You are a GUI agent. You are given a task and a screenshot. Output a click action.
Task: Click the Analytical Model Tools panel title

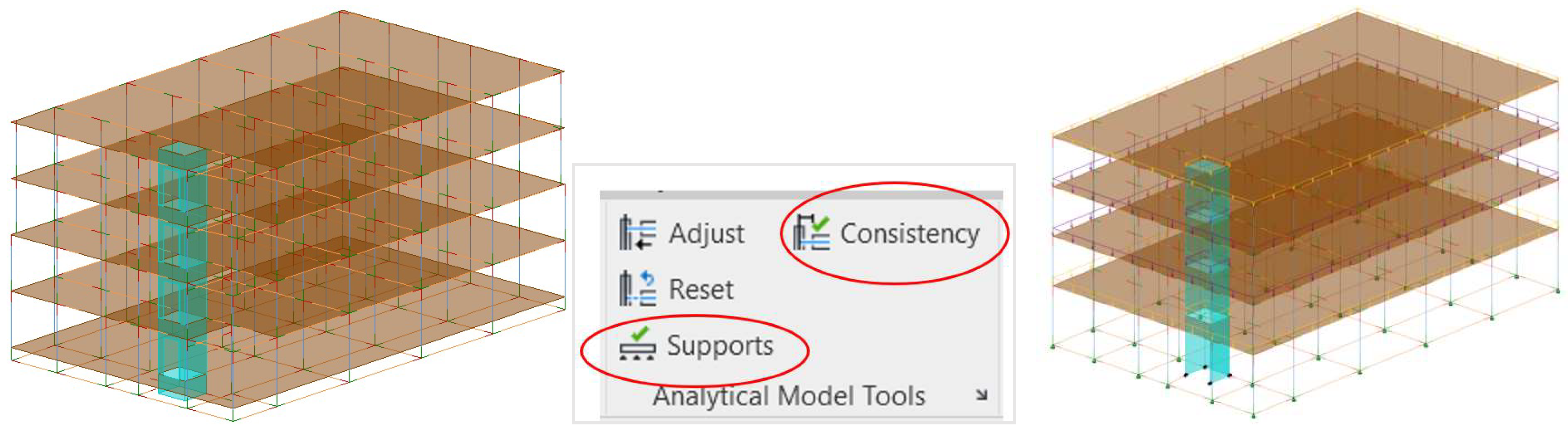(789, 396)
